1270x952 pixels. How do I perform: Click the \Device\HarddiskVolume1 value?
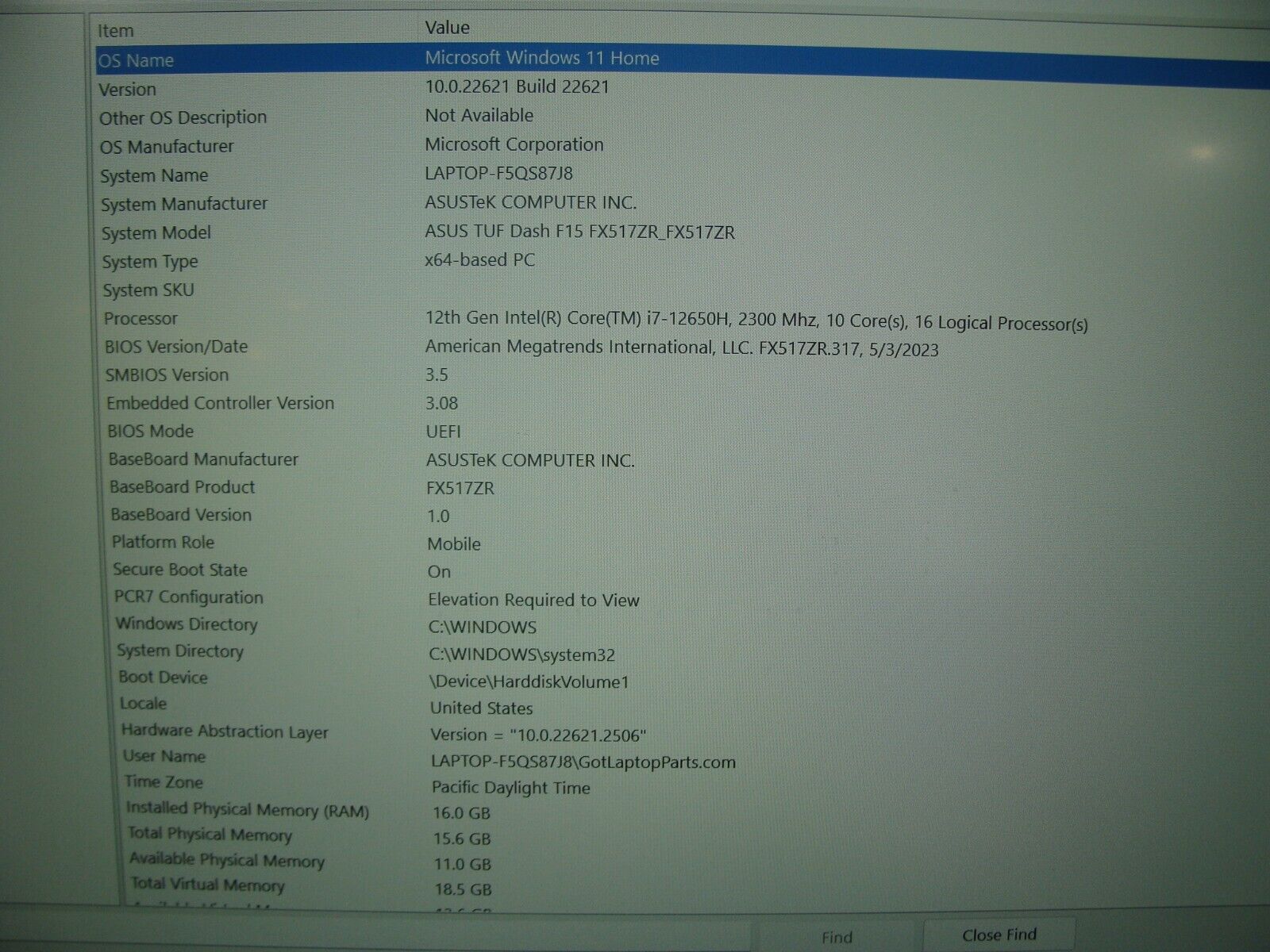[x=529, y=681]
